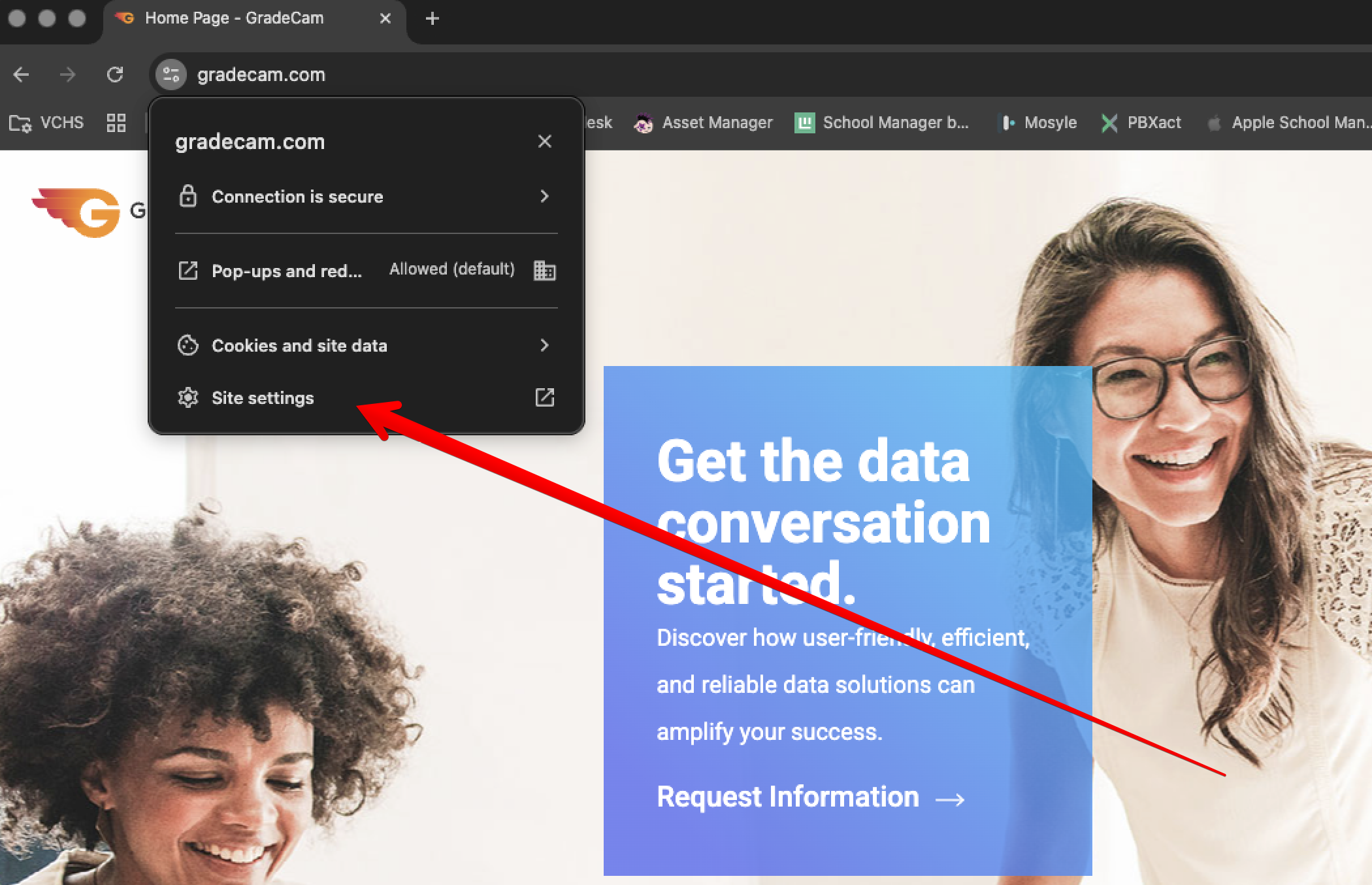This screenshot has height=885, width=1372.
Task: Click the Request Information link
Action: pyautogui.click(x=788, y=797)
